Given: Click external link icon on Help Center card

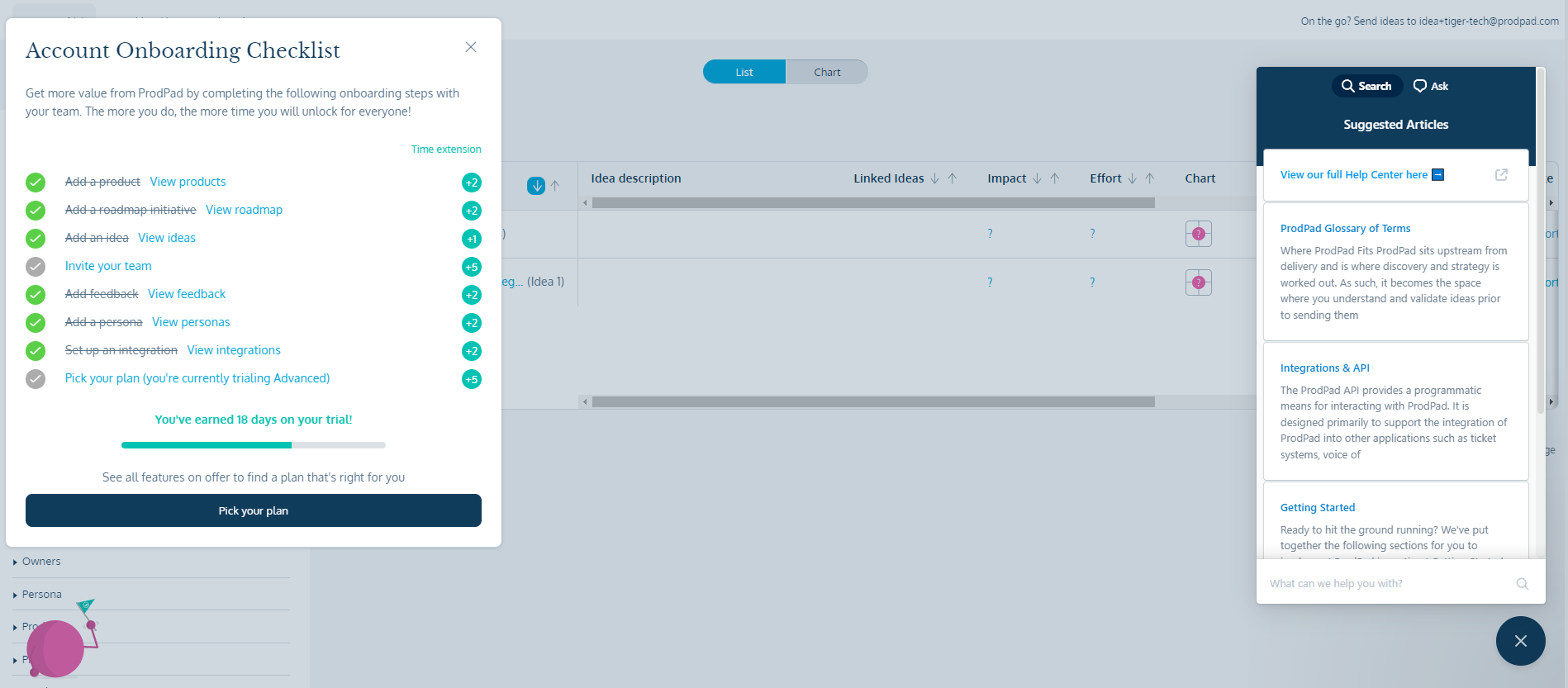Looking at the screenshot, I should (x=1501, y=175).
